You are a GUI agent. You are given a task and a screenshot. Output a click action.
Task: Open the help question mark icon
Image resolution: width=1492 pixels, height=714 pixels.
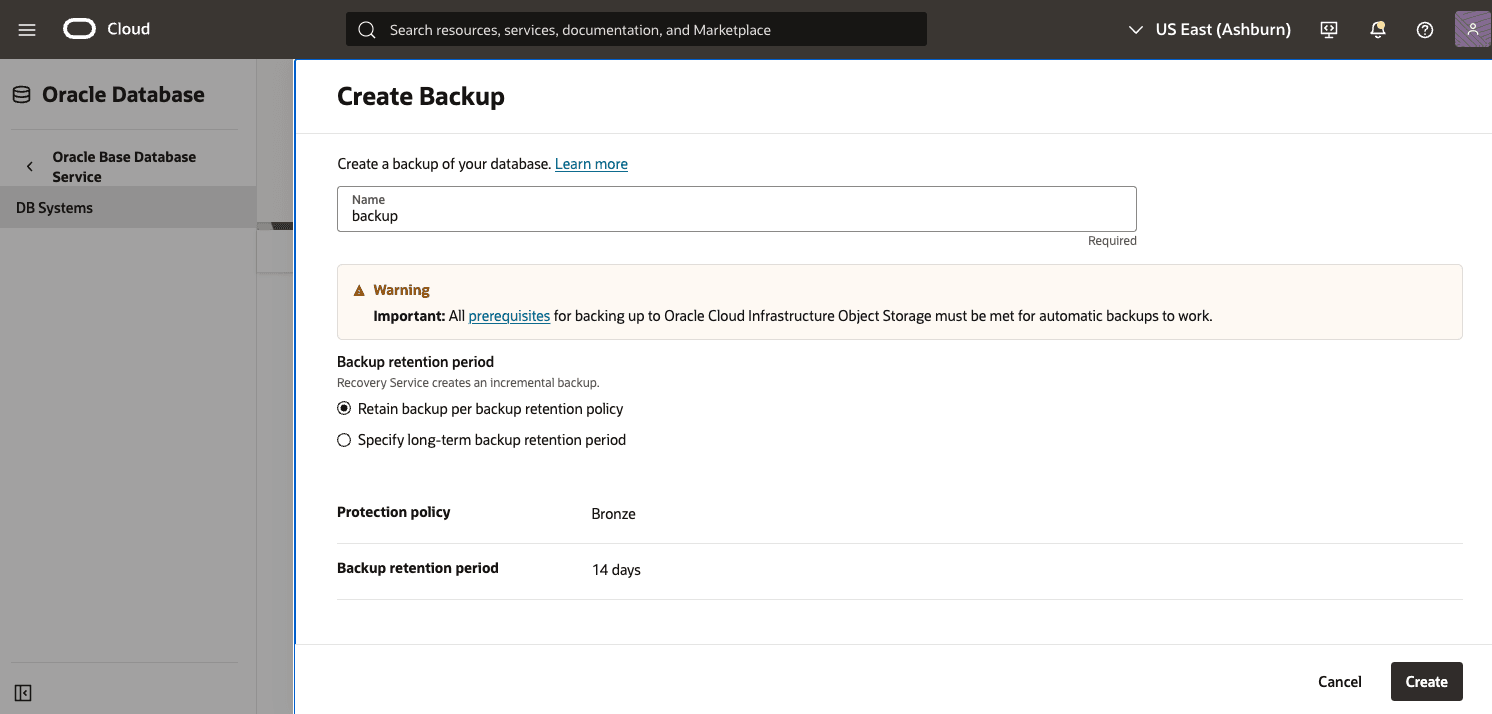1424,29
